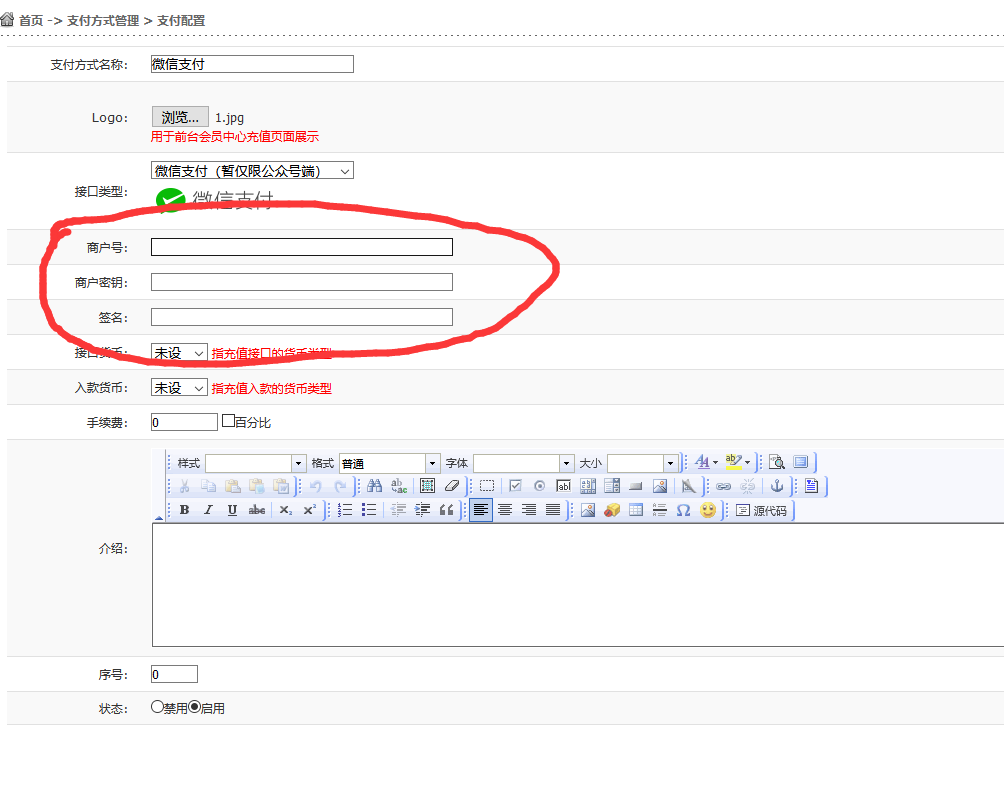Viewport: 1004px width, 787px height.
Task: Click the 支付方式名称 input field
Action: 252,64
